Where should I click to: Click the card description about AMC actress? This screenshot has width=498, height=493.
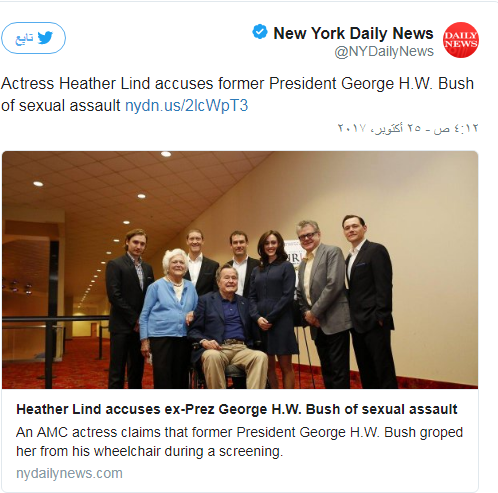(x=239, y=442)
